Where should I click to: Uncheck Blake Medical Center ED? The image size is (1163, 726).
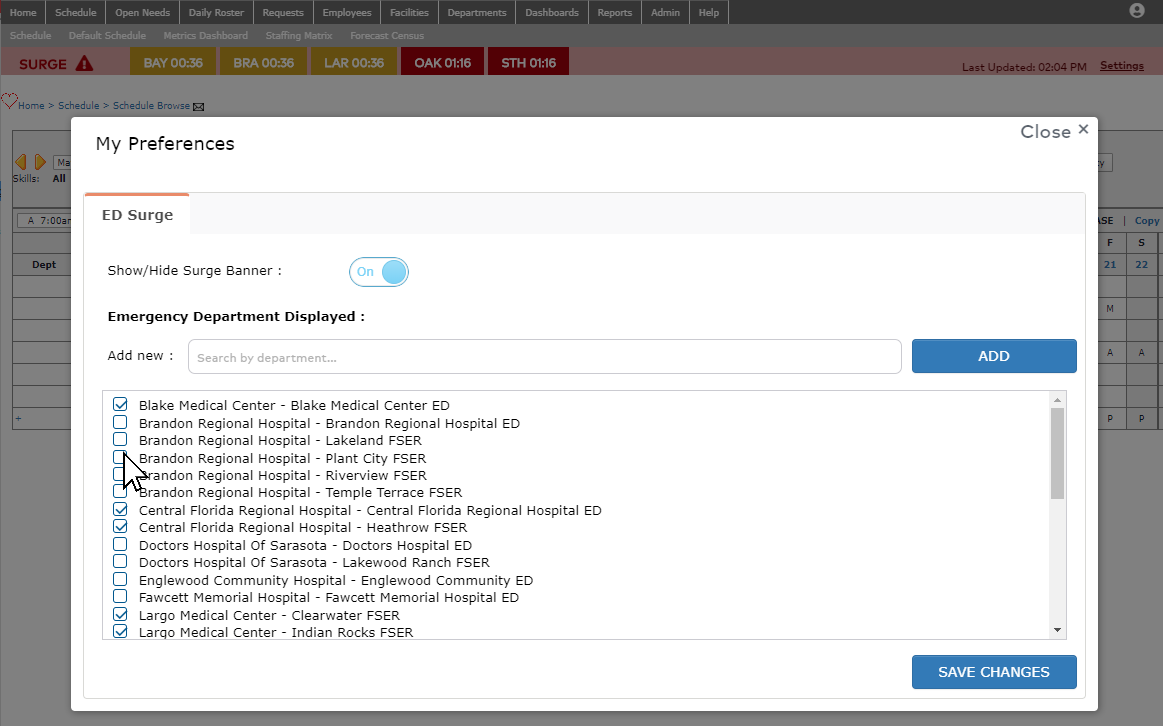tap(120, 404)
